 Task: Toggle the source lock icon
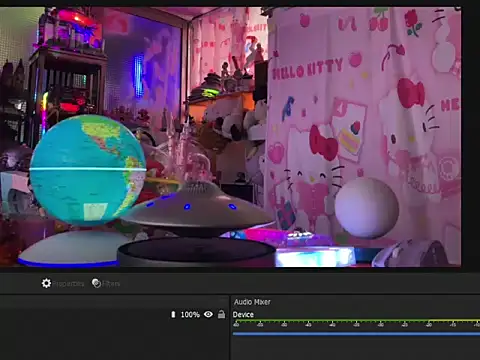(x=221, y=314)
